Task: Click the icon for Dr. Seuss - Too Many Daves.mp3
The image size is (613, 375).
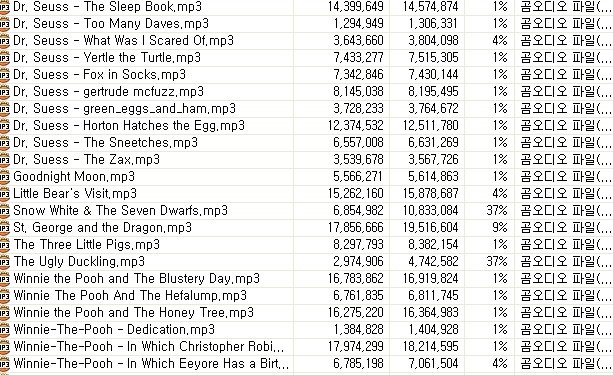Action: (x=4, y=24)
